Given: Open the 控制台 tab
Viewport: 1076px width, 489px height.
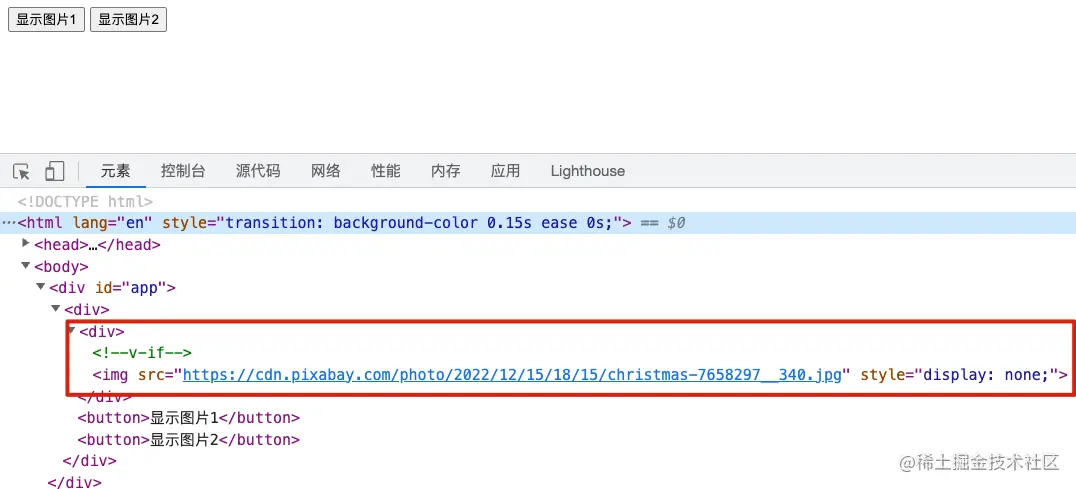Looking at the screenshot, I should pyautogui.click(x=183, y=171).
